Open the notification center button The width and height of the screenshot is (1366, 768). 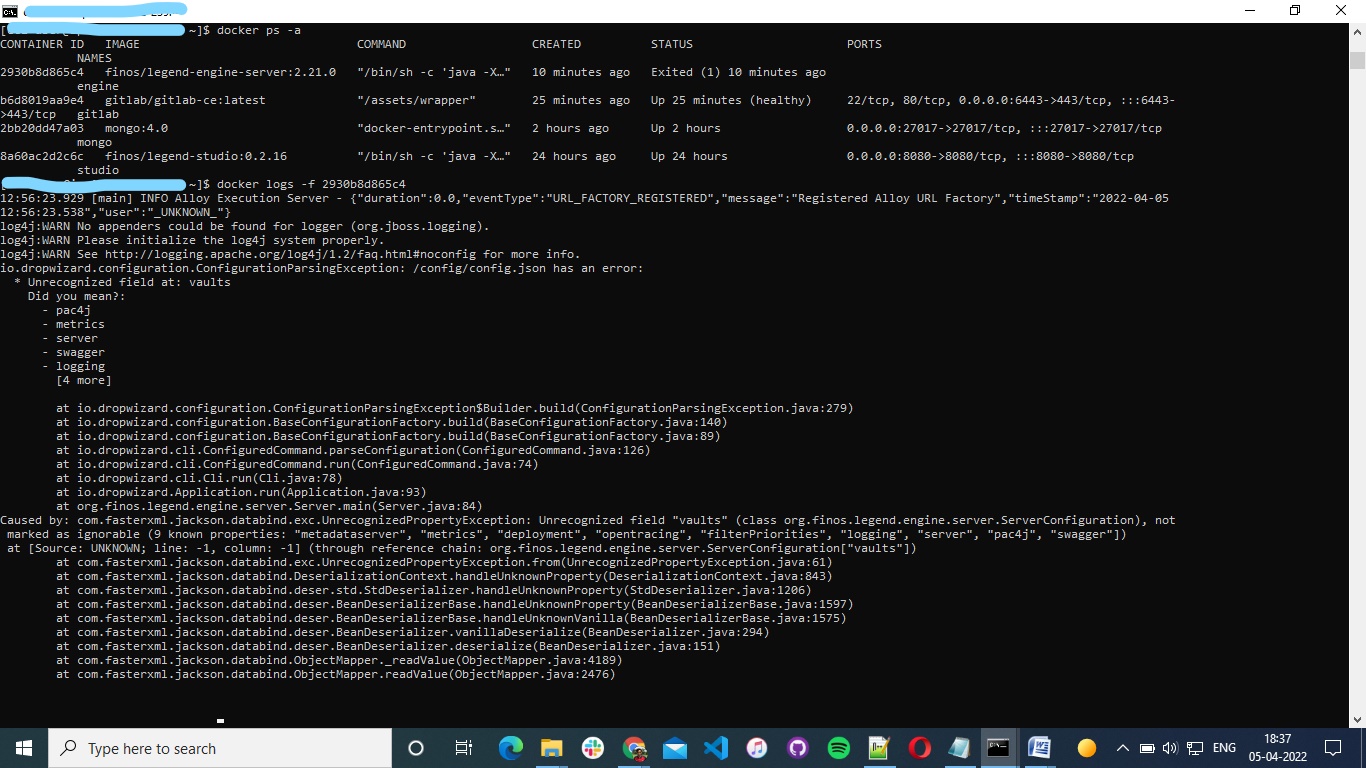(x=1332, y=747)
